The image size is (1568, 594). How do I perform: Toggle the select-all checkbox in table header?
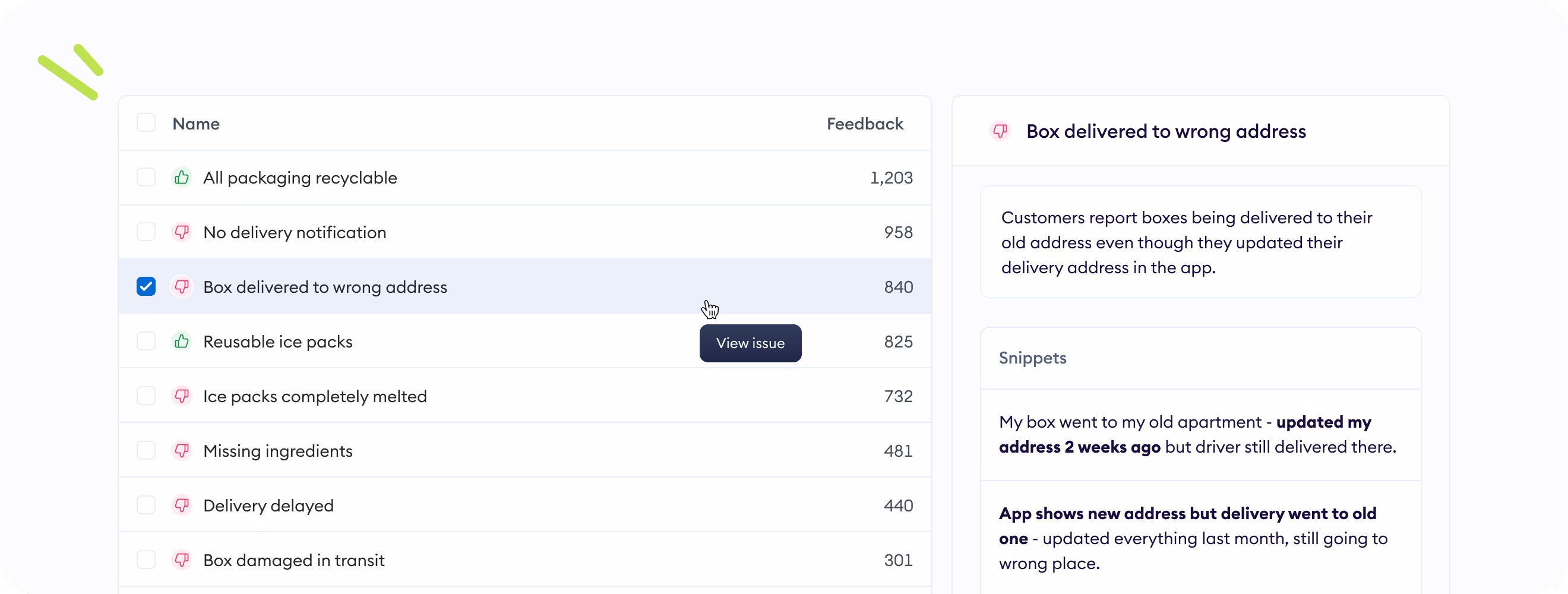pyautogui.click(x=146, y=123)
